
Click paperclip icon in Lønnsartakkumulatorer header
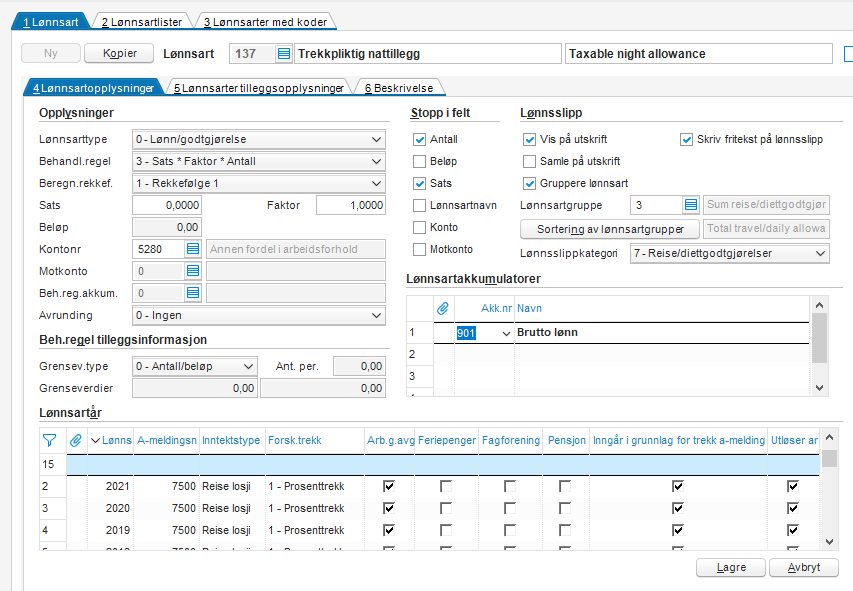443,308
